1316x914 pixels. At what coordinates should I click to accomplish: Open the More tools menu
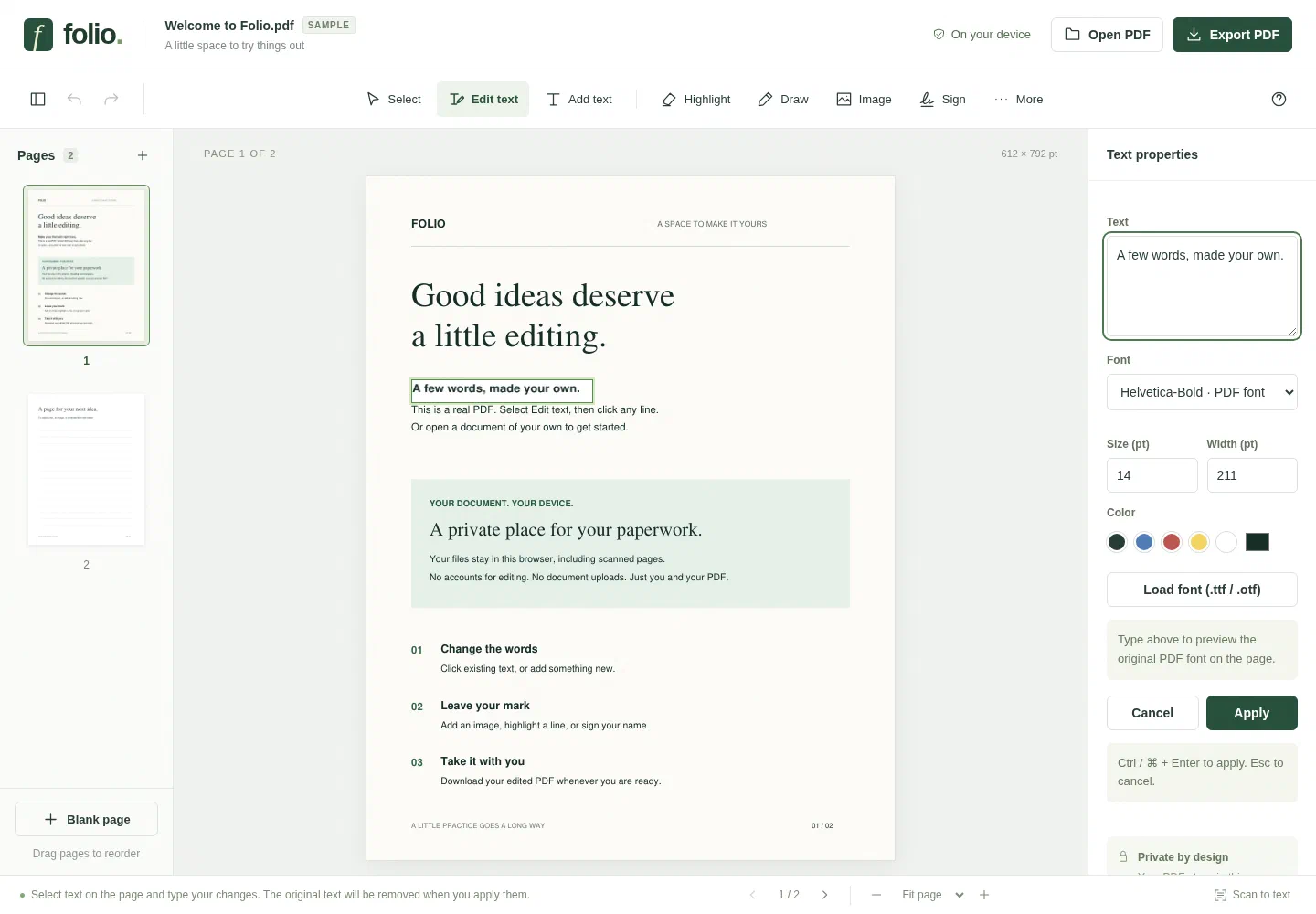1019,99
